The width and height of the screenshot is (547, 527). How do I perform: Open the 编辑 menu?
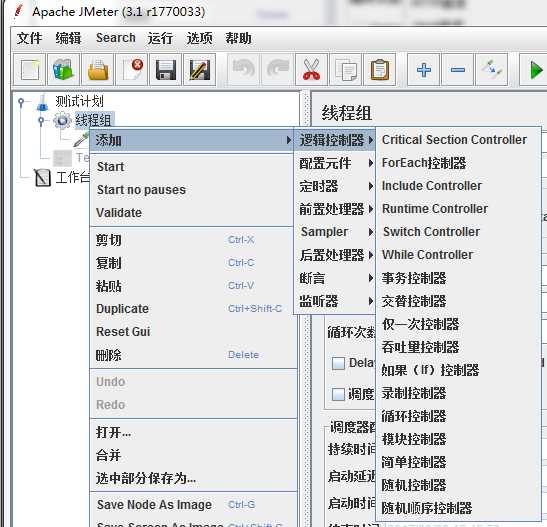(x=68, y=38)
